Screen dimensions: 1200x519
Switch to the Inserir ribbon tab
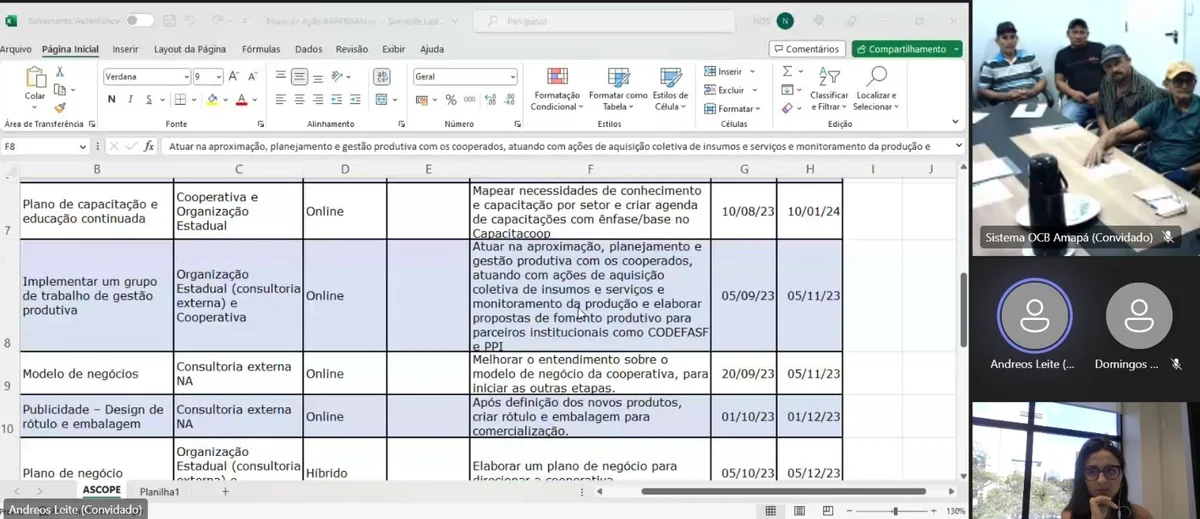pyautogui.click(x=126, y=49)
